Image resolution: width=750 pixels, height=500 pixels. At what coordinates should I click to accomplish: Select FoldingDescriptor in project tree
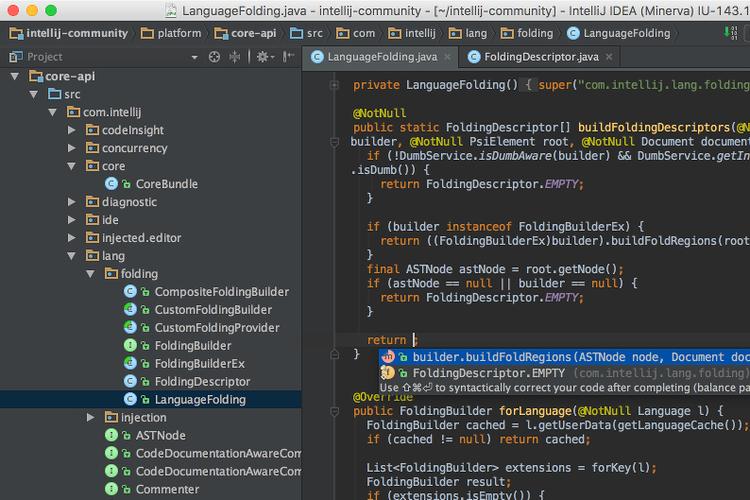tap(202, 381)
